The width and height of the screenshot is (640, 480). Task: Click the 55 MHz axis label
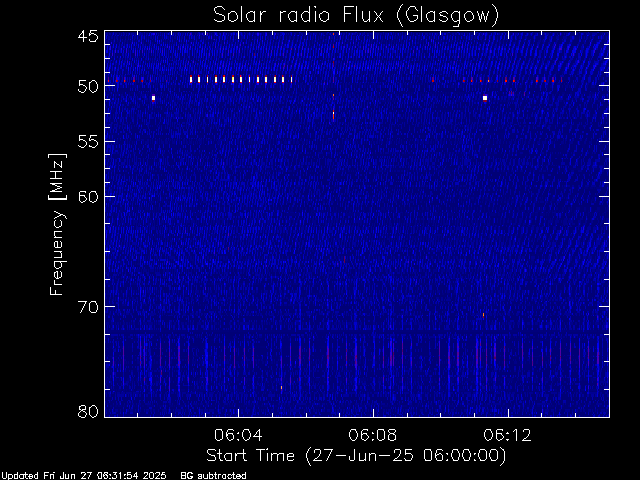click(88, 142)
